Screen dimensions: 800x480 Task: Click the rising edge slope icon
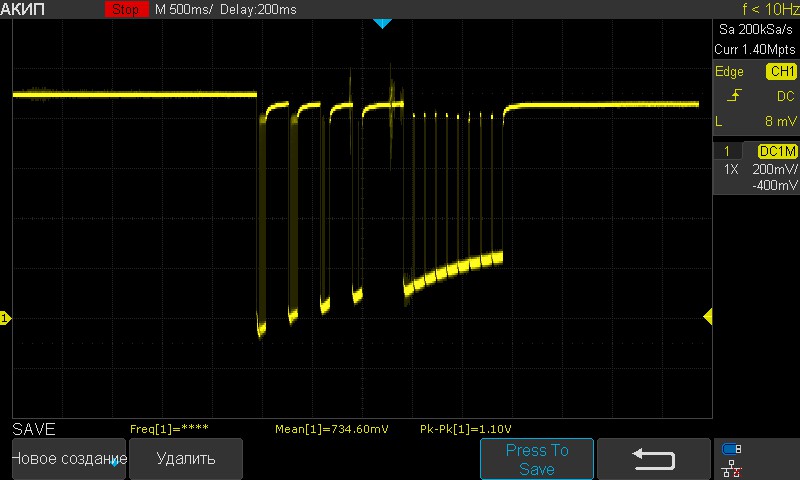coord(734,95)
